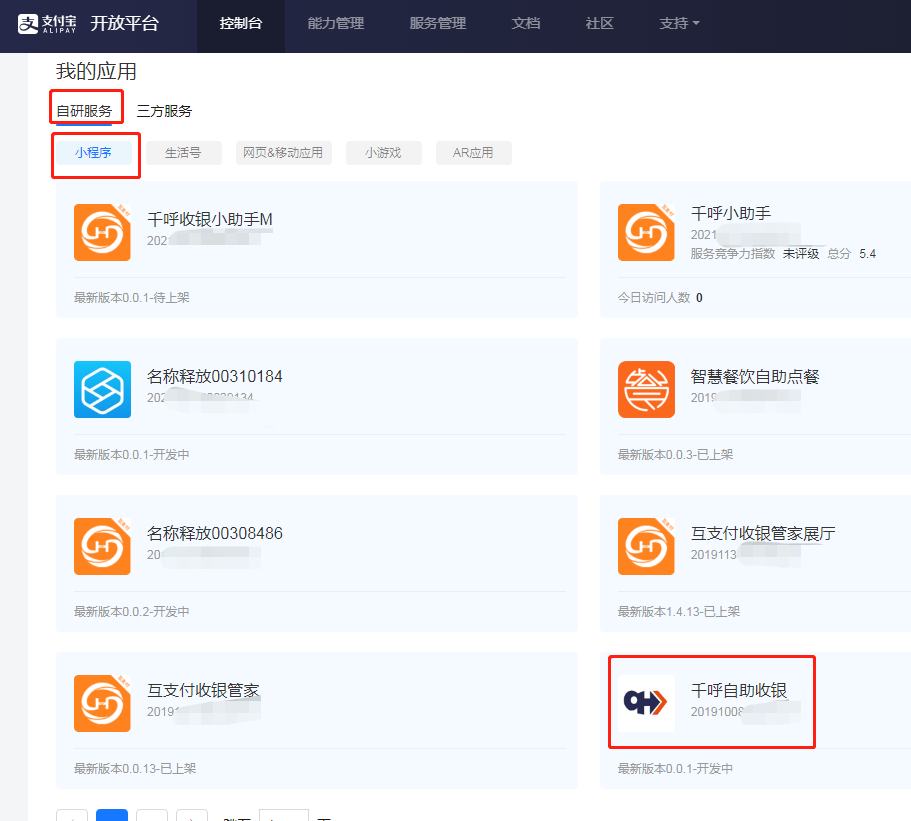Click the 千呼自助收银 app icon
This screenshot has width=911, height=821.
[646, 703]
